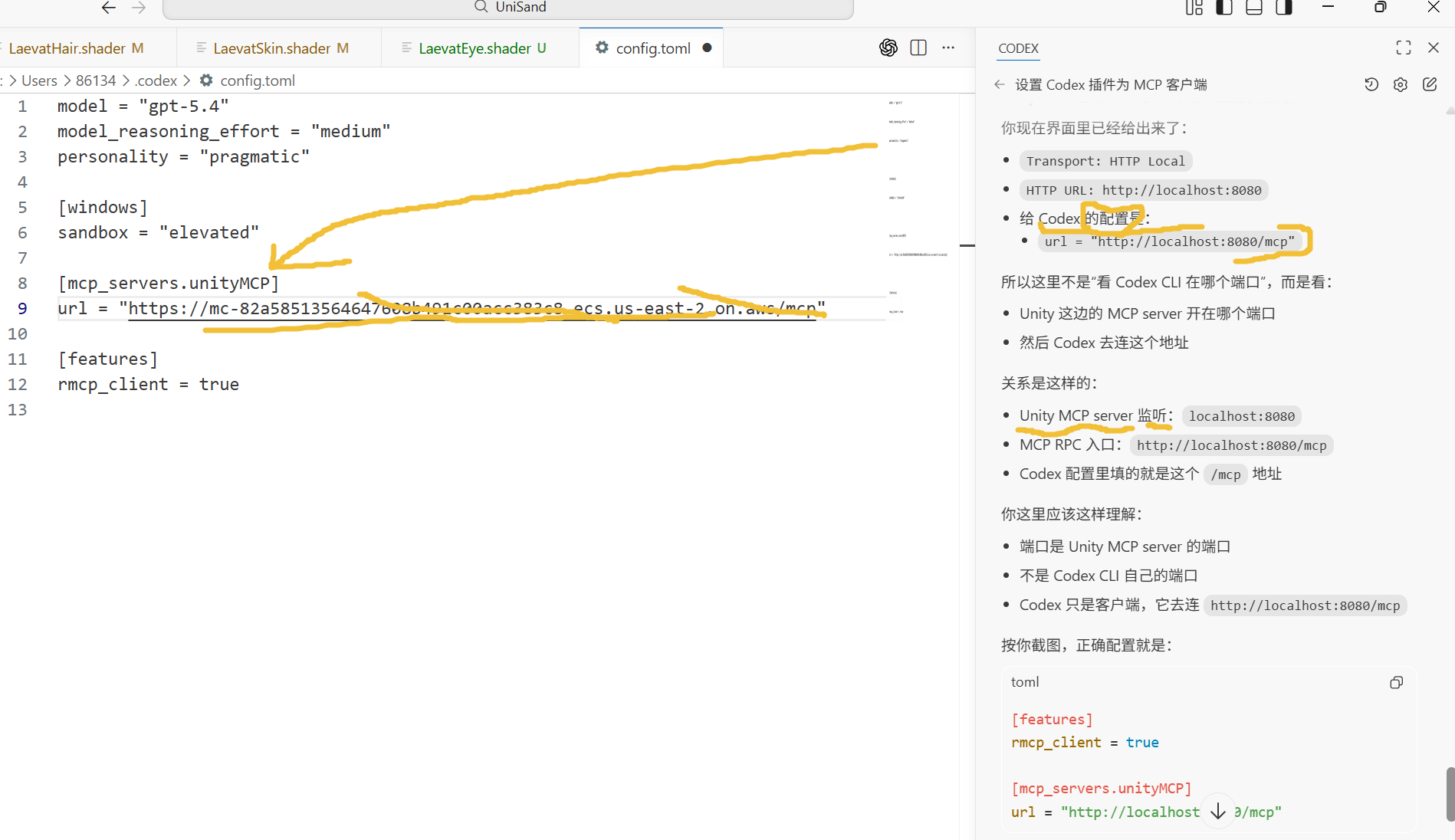
Task: Maximize the Codex panel
Action: click(x=1403, y=48)
